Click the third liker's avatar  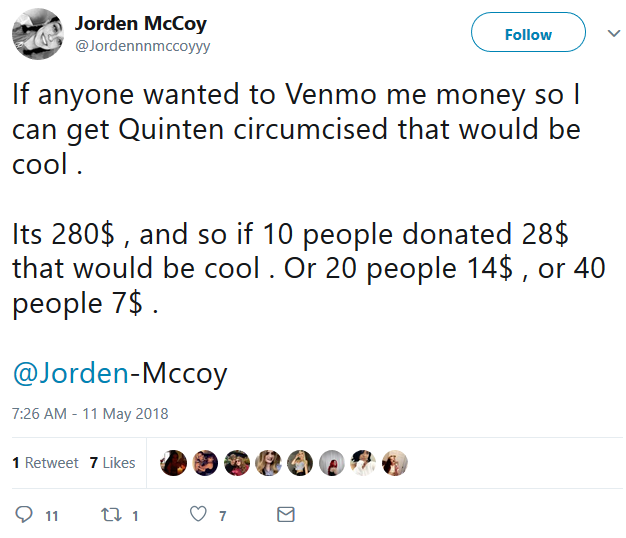tap(237, 463)
